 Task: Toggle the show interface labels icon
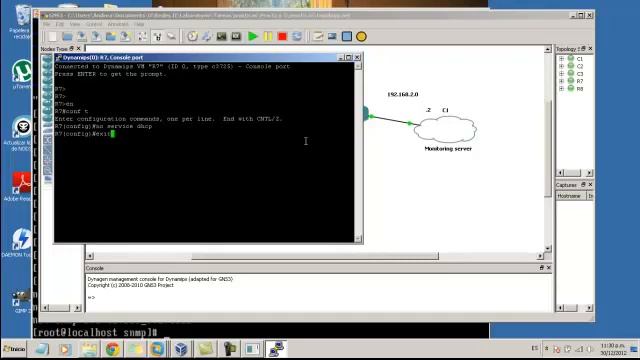pos(142,37)
